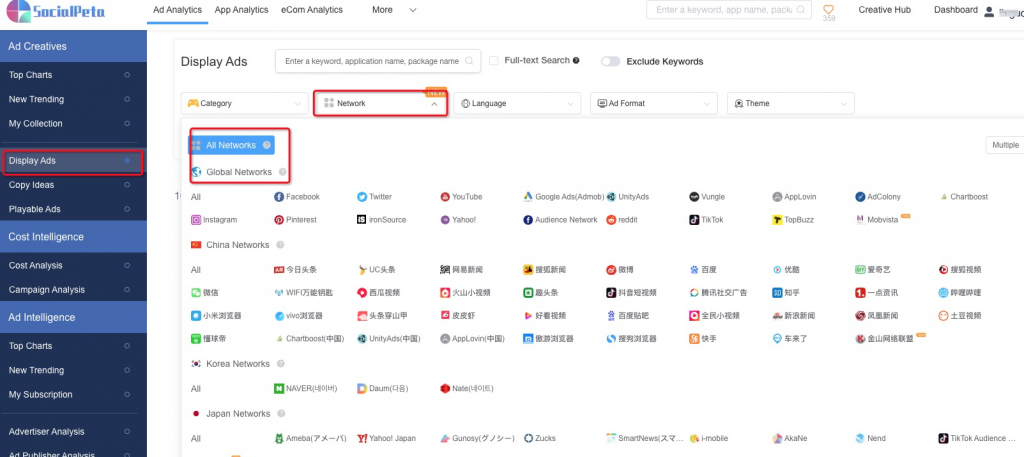Viewport: 1024px width, 457px height.
Task: Show help tooltip next to China Networks
Action: click(280, 245)
